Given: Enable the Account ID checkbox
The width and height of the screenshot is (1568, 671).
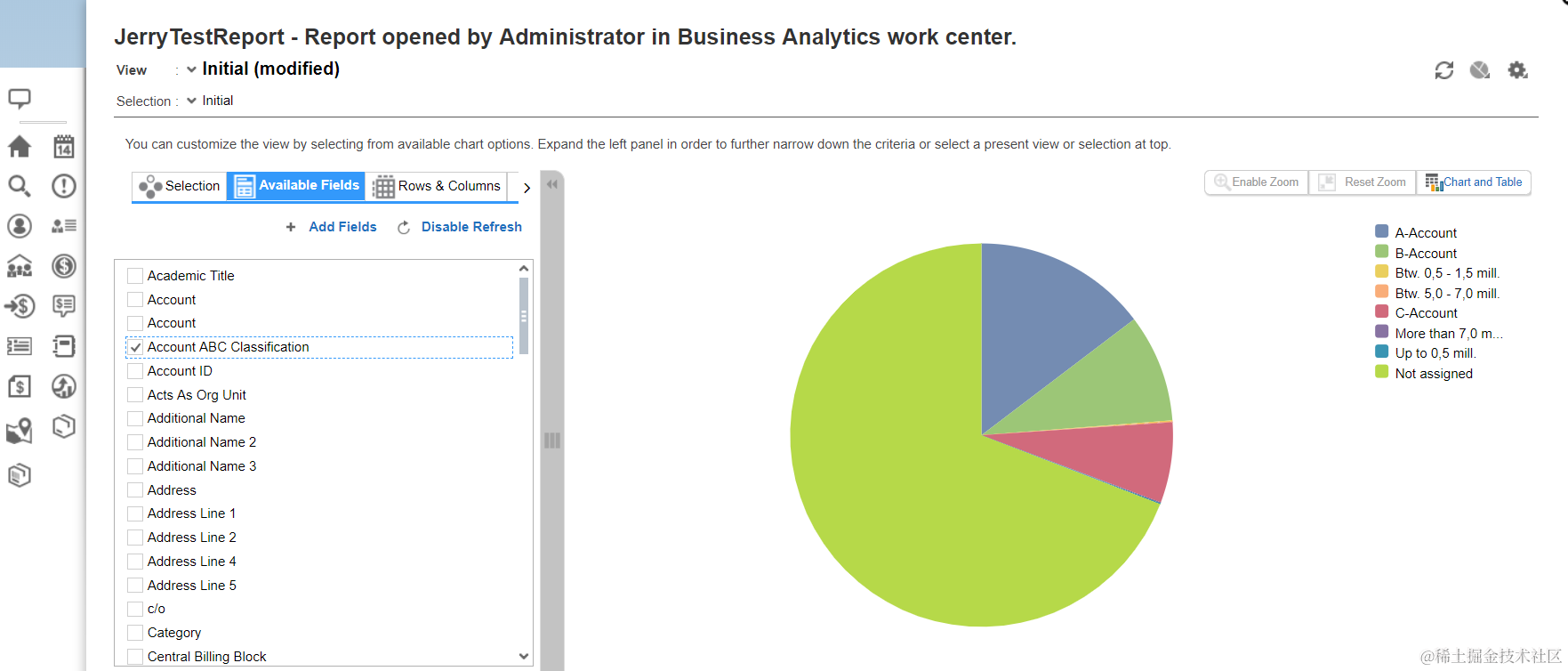Looking at the screenshot, I should pyautogui.click(x=136, y=371).
